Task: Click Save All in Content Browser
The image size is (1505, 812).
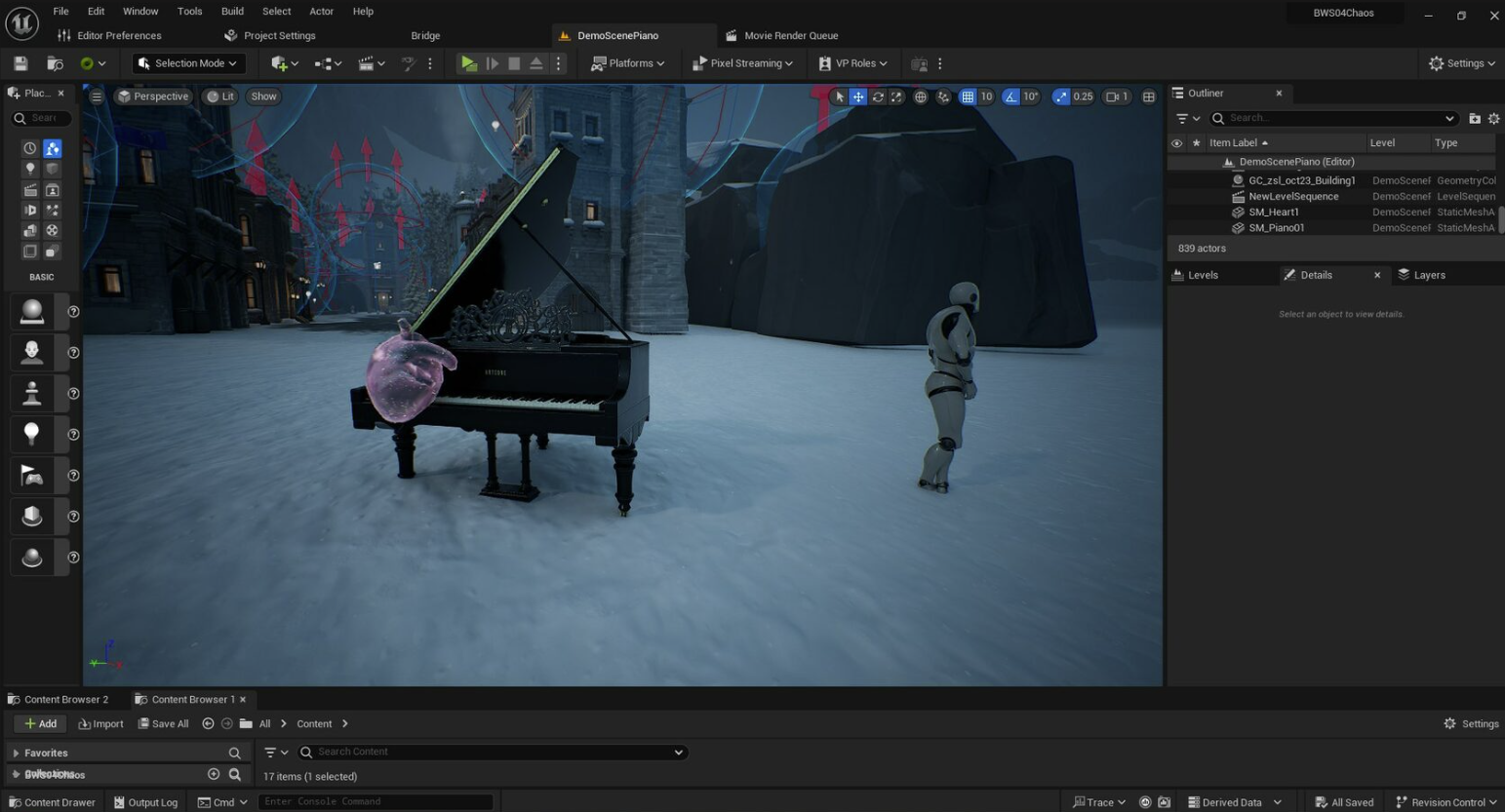Action: pyautogui.click(x=163, y=723)
